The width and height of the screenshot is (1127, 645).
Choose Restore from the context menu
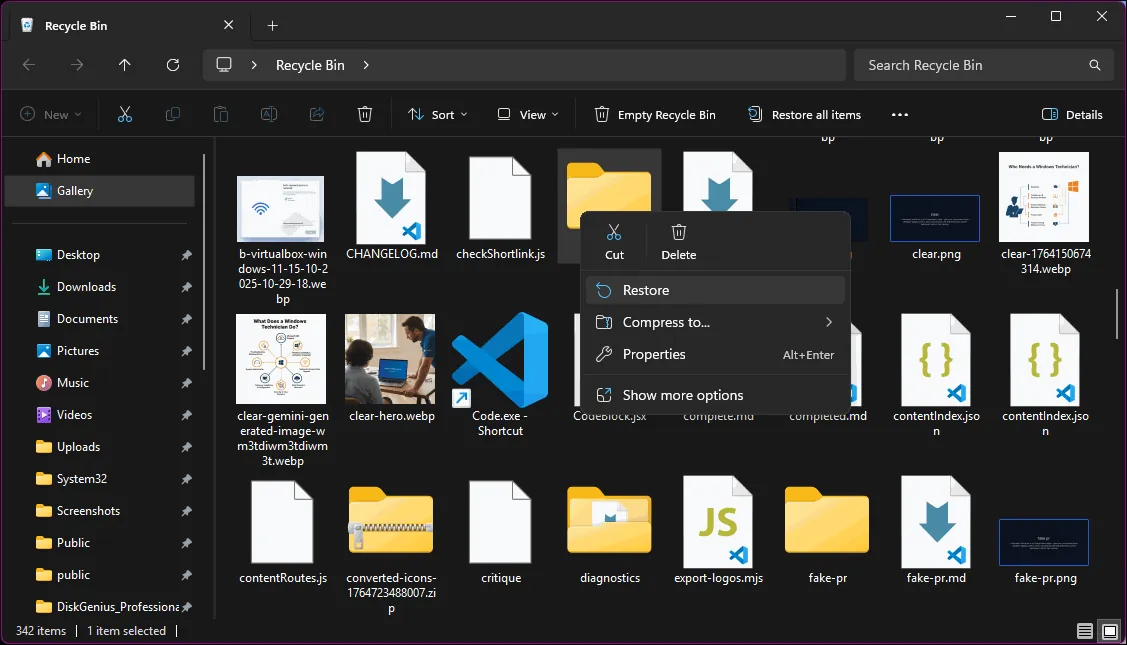(x=647, y=290)
